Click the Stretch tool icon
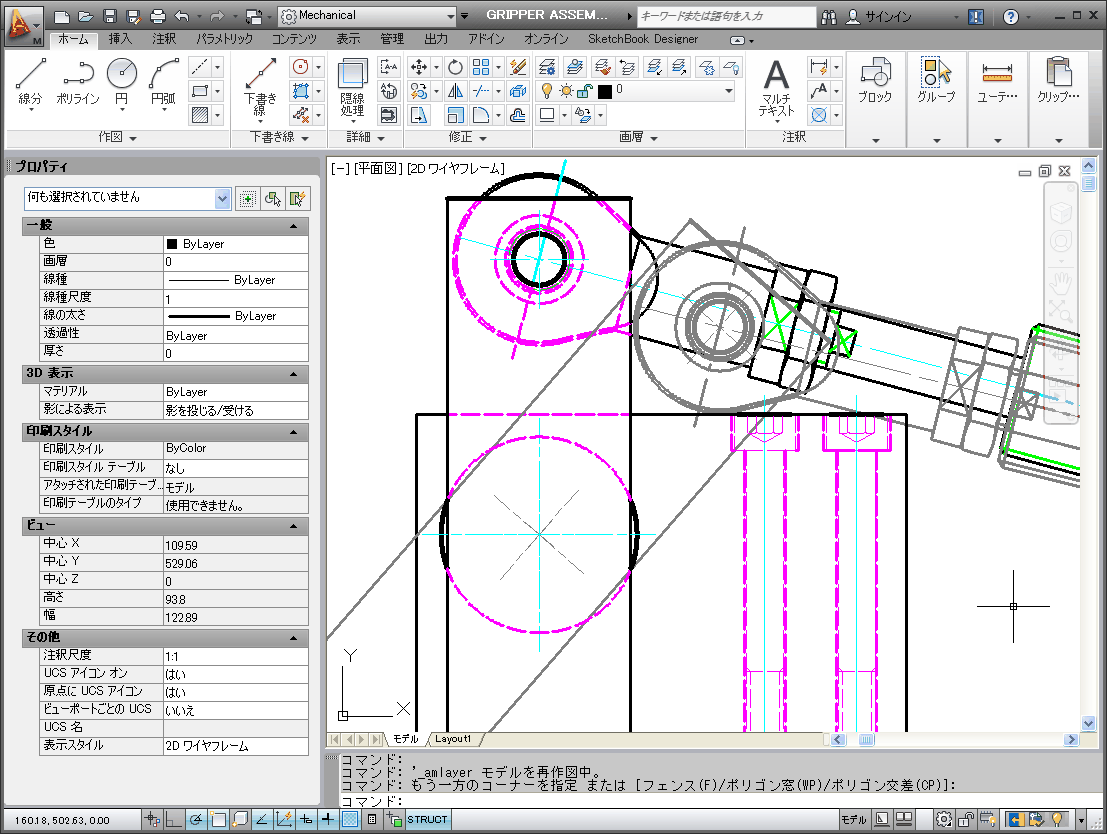 click(x=419, y=115)
